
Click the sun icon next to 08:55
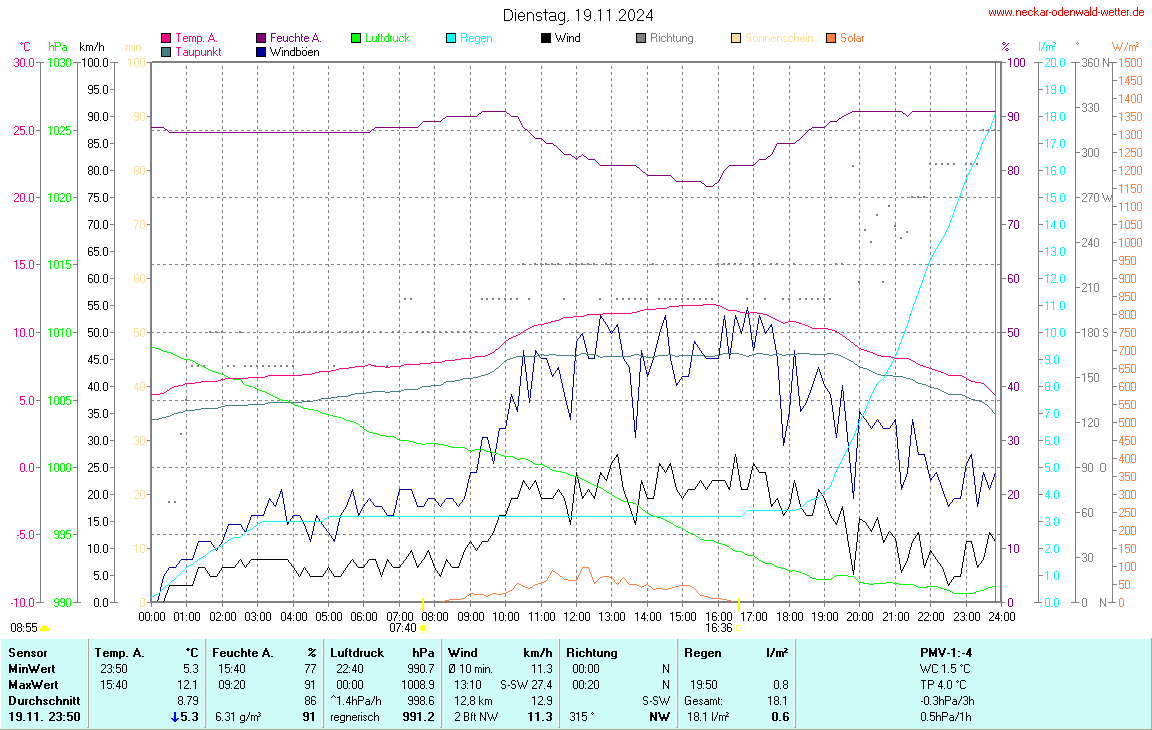(45, 628)
